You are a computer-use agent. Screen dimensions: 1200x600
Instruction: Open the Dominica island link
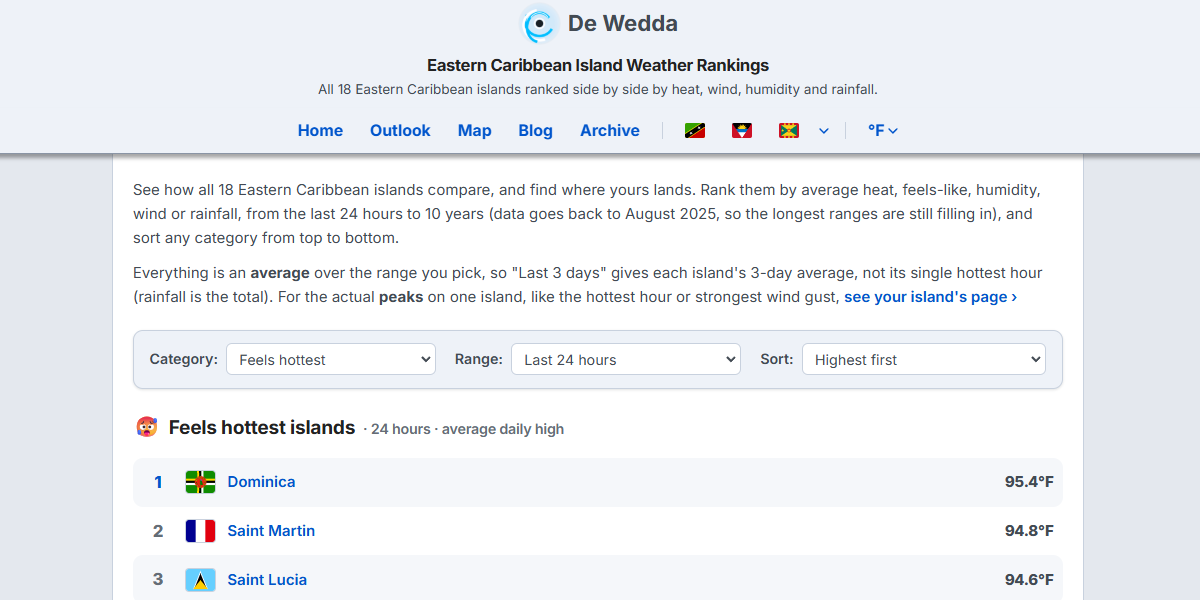pos(261,482)
